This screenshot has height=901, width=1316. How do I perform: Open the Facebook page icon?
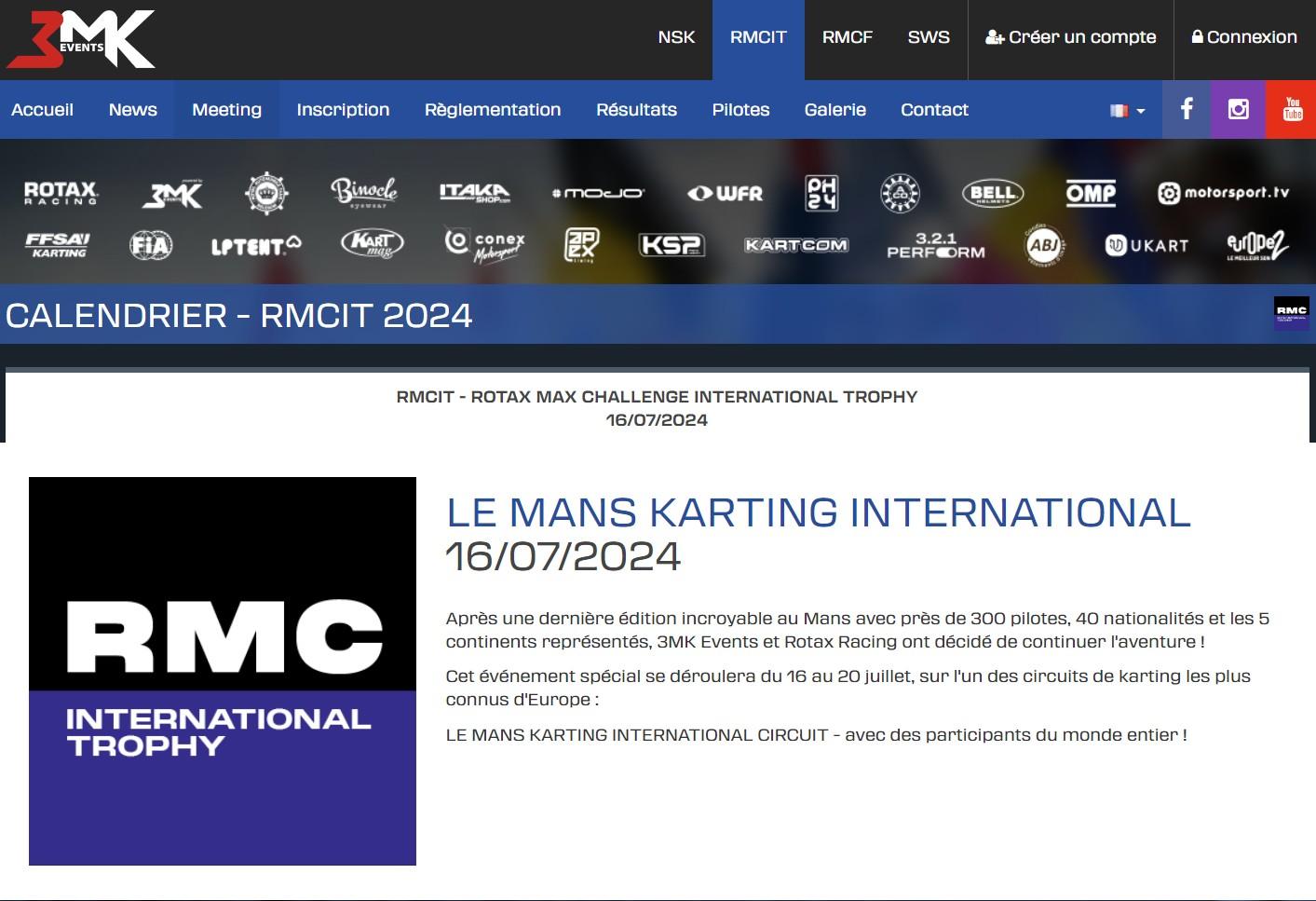pyautogui.click(x=1186, y=109)
